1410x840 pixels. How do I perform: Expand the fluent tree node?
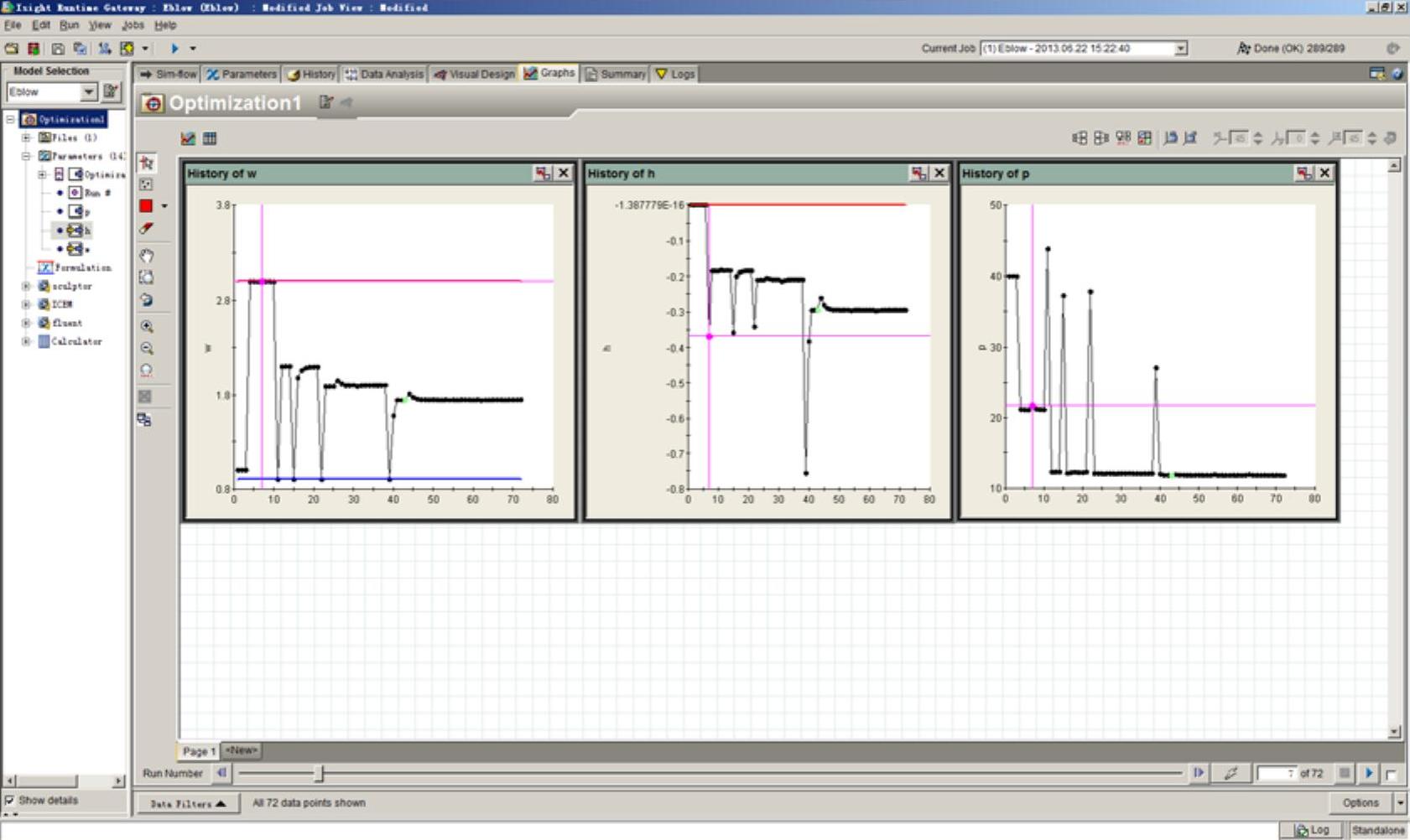[26, 323]
